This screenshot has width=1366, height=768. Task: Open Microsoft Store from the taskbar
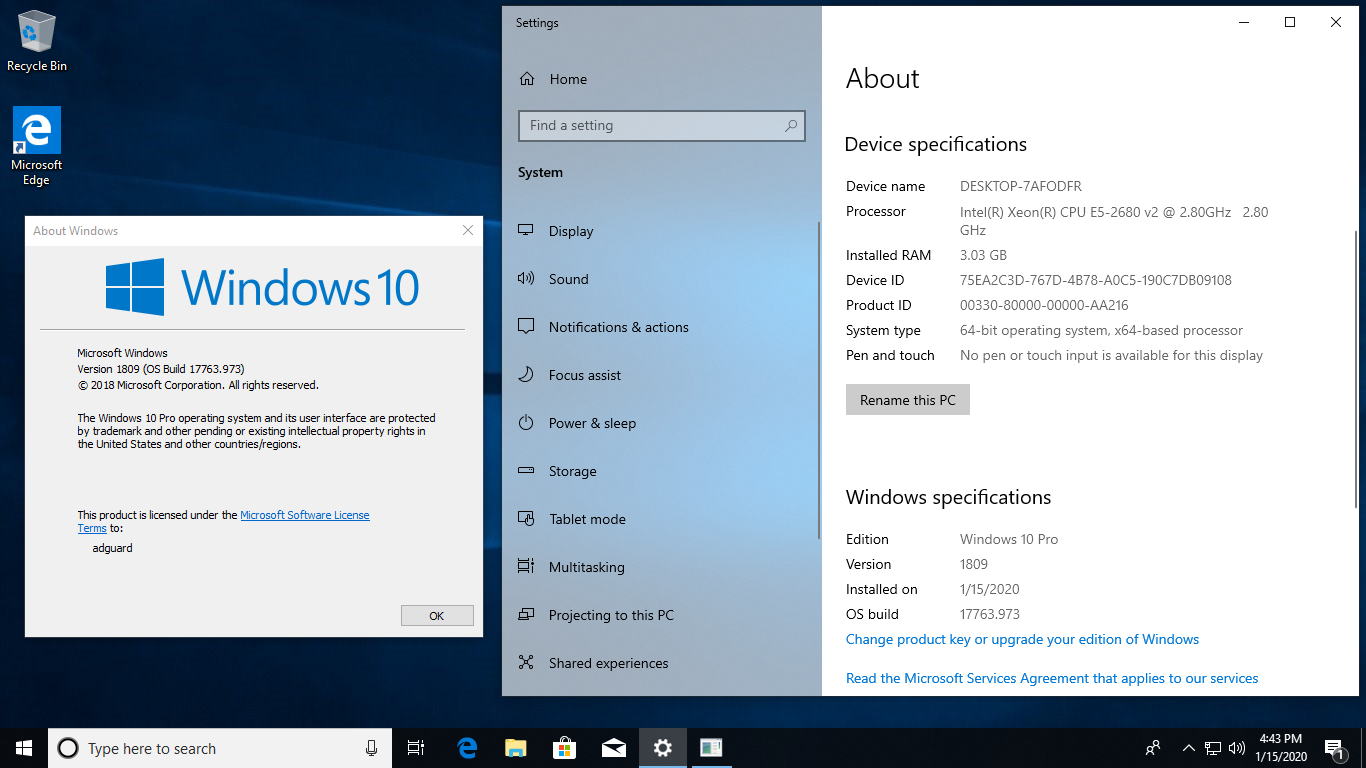pos(565,748)
